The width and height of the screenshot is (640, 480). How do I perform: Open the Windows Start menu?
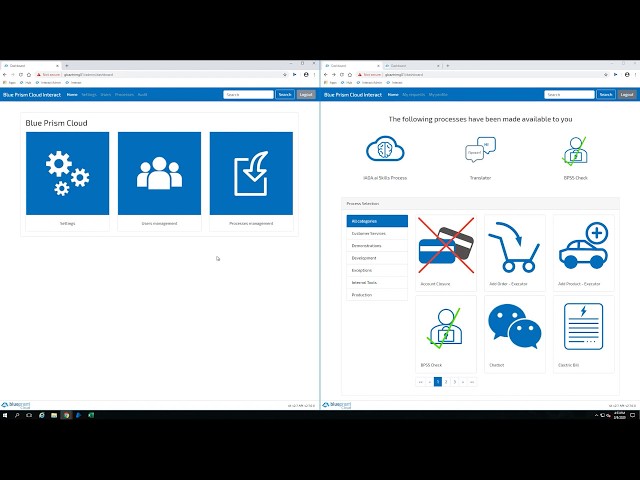point(5,415)
